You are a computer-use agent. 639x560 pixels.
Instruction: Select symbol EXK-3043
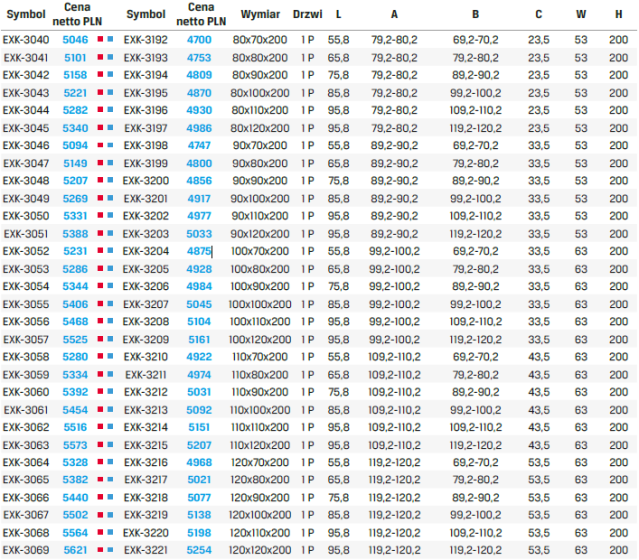26,93
